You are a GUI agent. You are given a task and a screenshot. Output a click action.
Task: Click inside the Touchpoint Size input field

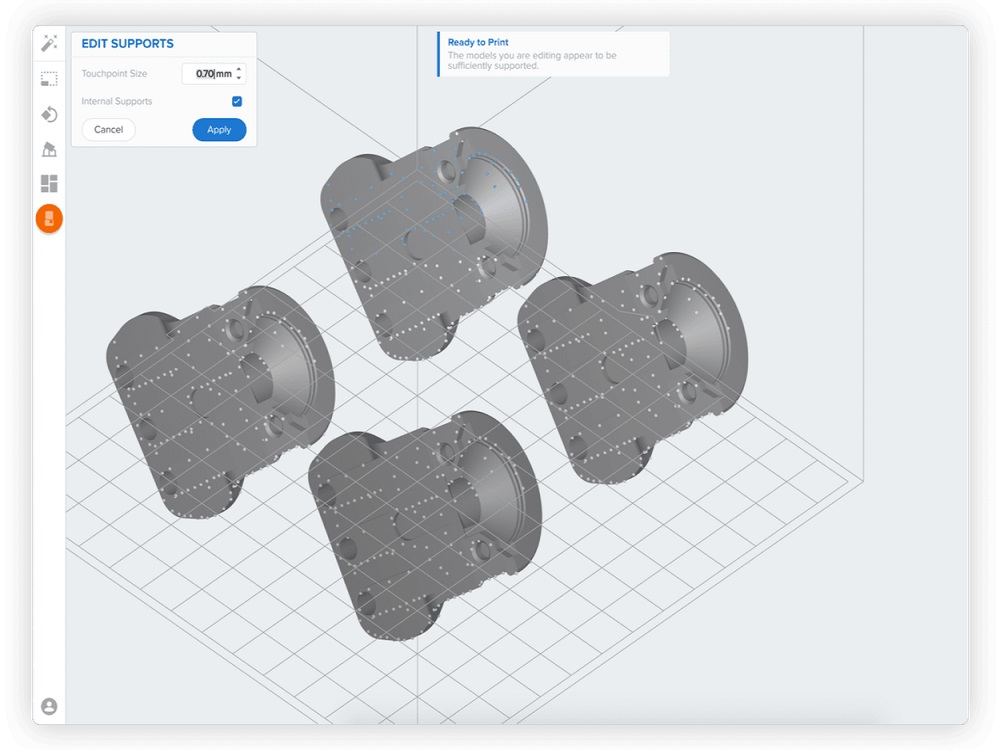pos(208,73)
